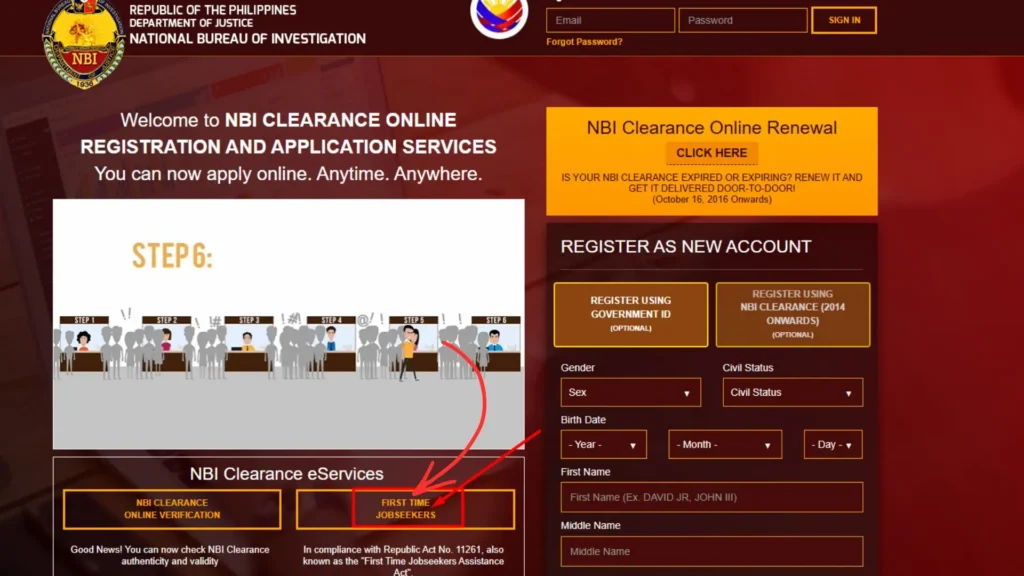This screenshot has width=1024, height=576.
Task: Click the Philippine flag emblem icon
Action: [x=499, y=18]
